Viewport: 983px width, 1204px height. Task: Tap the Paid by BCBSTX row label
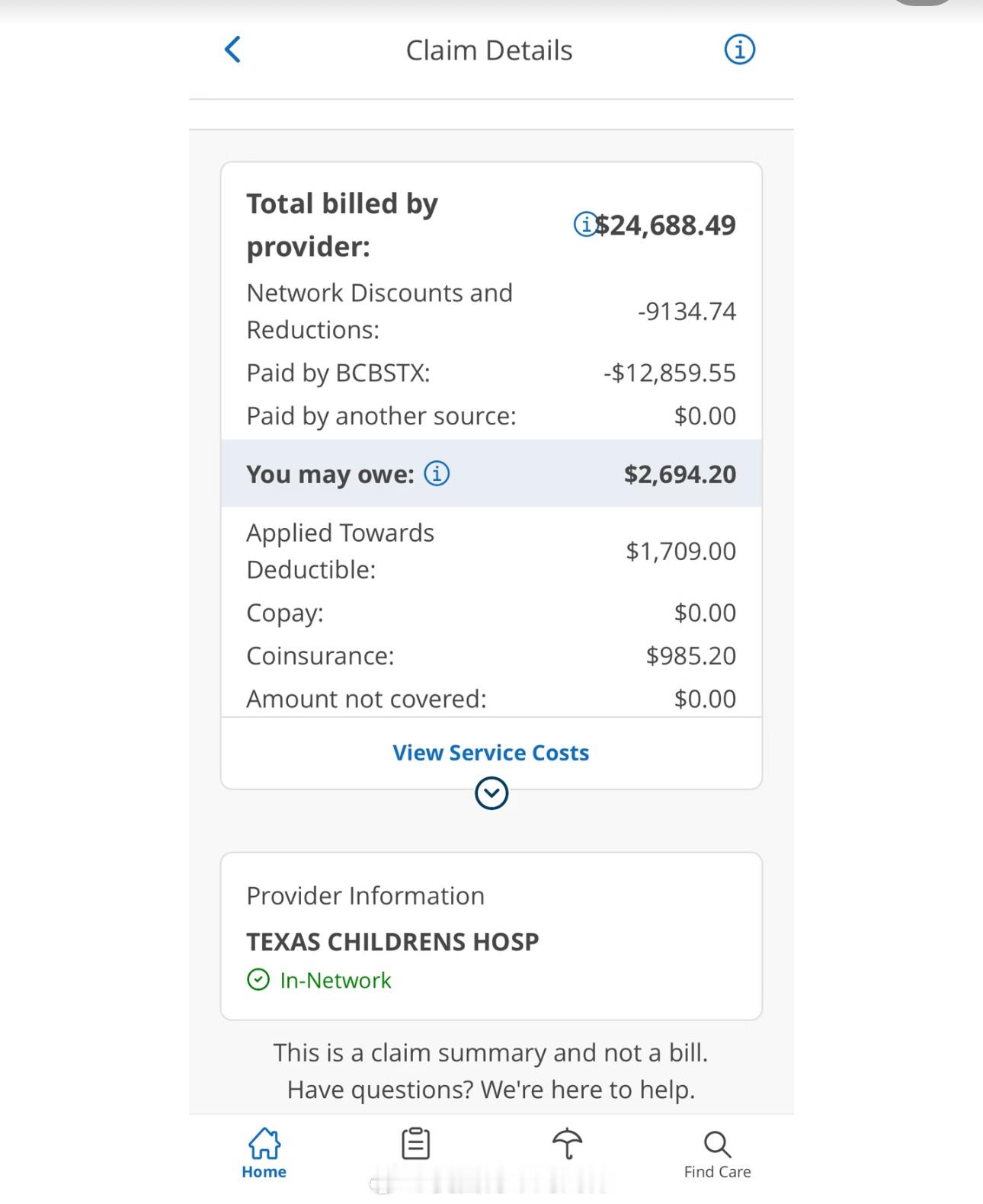point(338,373)
